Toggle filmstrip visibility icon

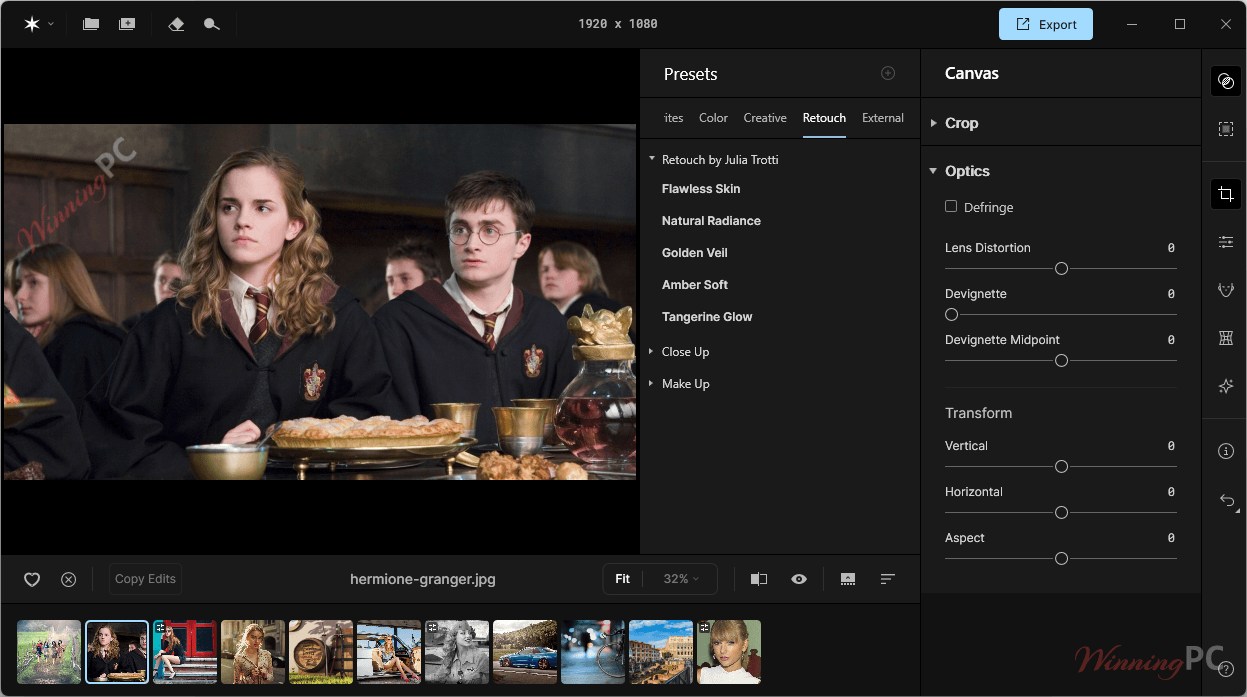coord(848,579)
